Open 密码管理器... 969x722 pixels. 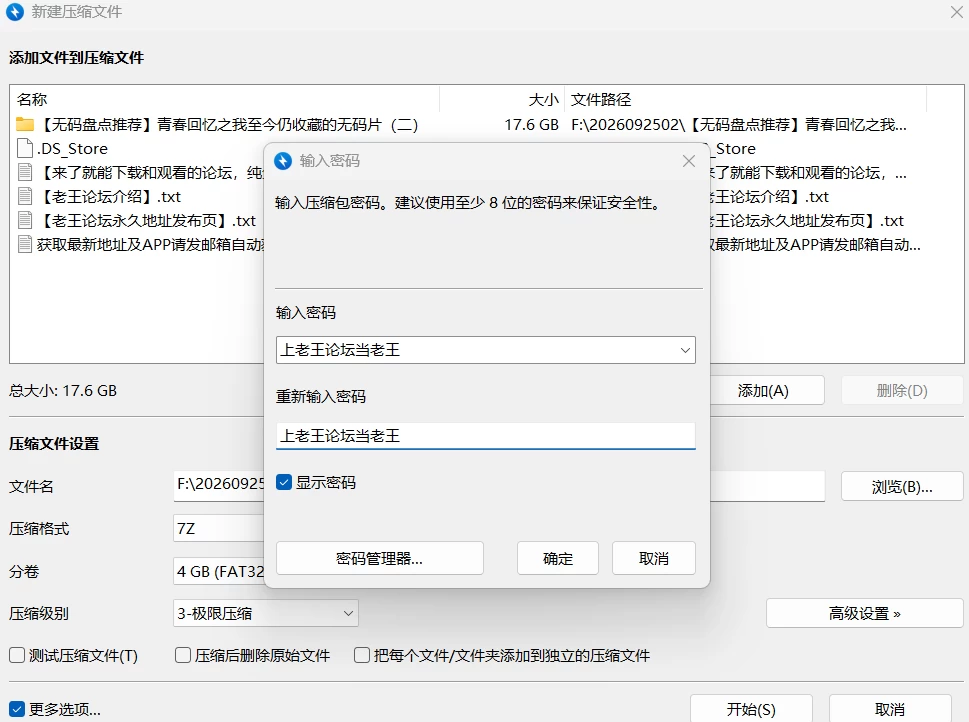tap(379, 558)
